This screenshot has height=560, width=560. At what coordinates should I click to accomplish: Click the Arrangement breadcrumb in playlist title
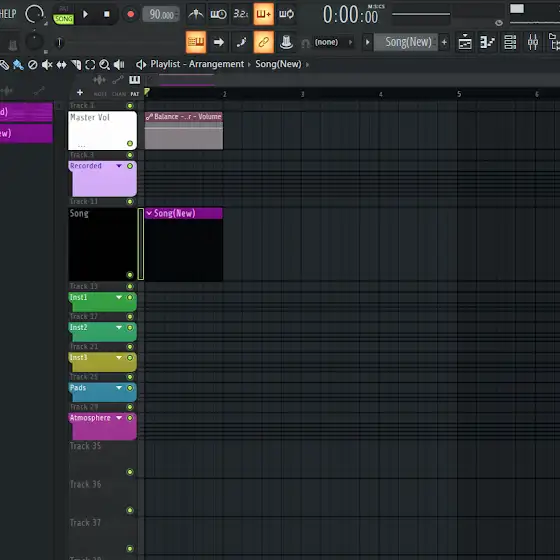[x=216, y=64]
